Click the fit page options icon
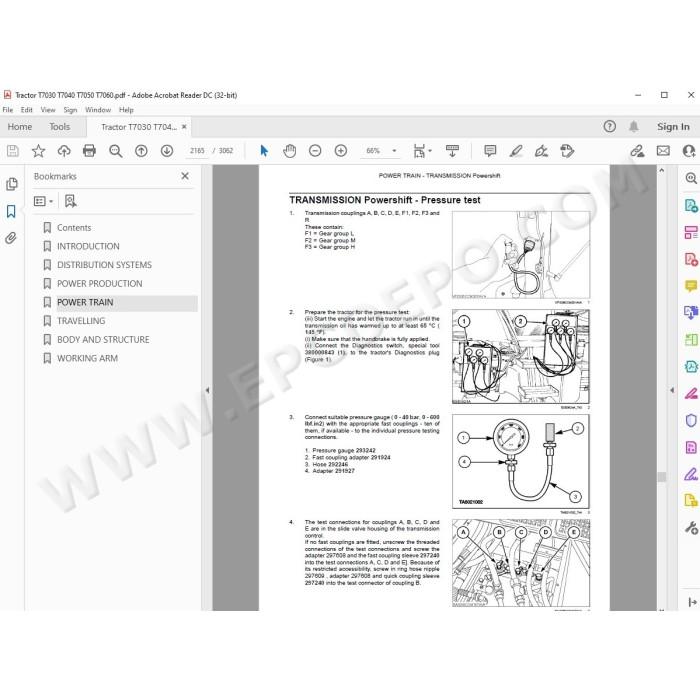The height and width of the screenshot is (700, 700). pos(421,151)
